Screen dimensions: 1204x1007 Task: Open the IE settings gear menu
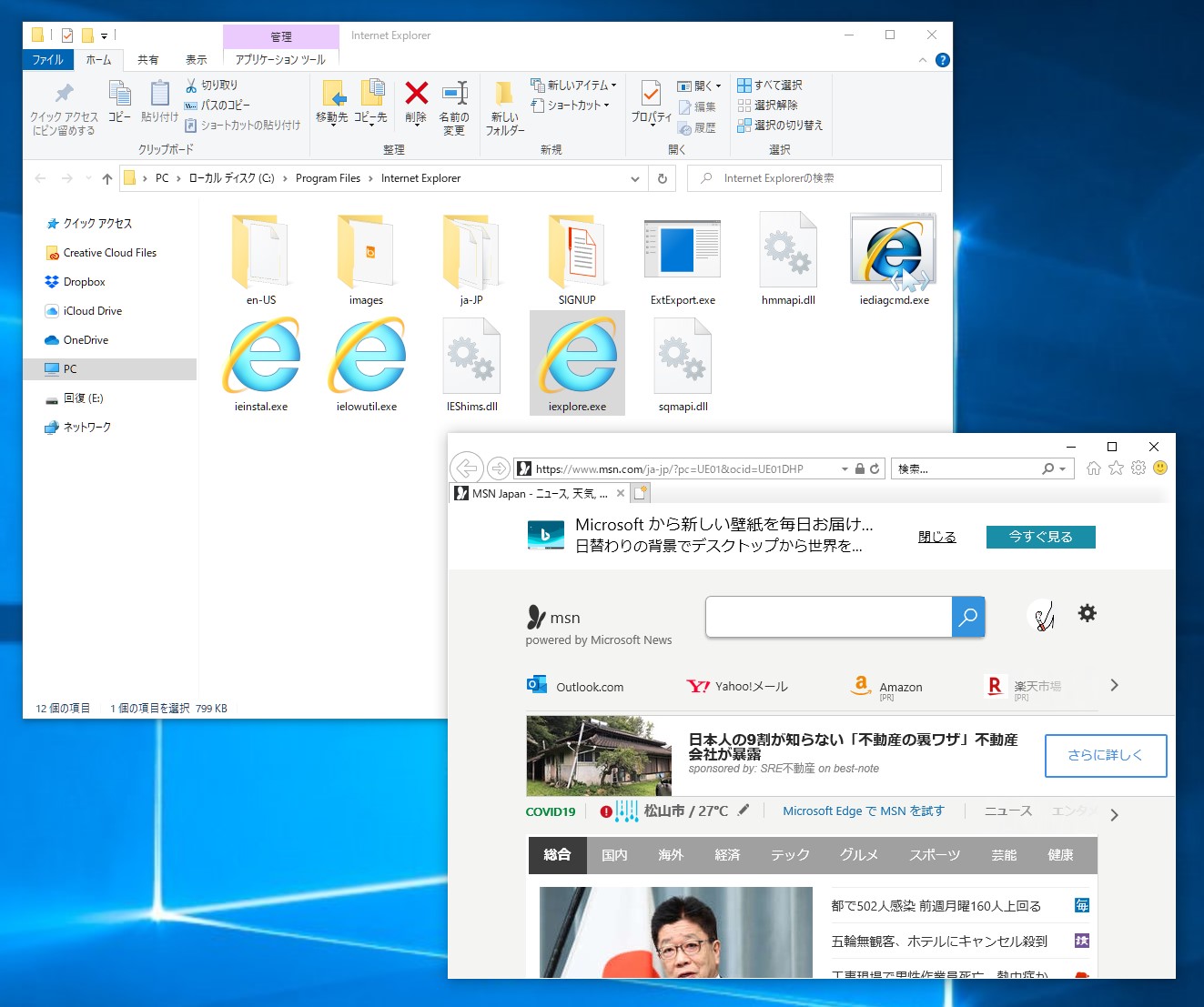1138,468
